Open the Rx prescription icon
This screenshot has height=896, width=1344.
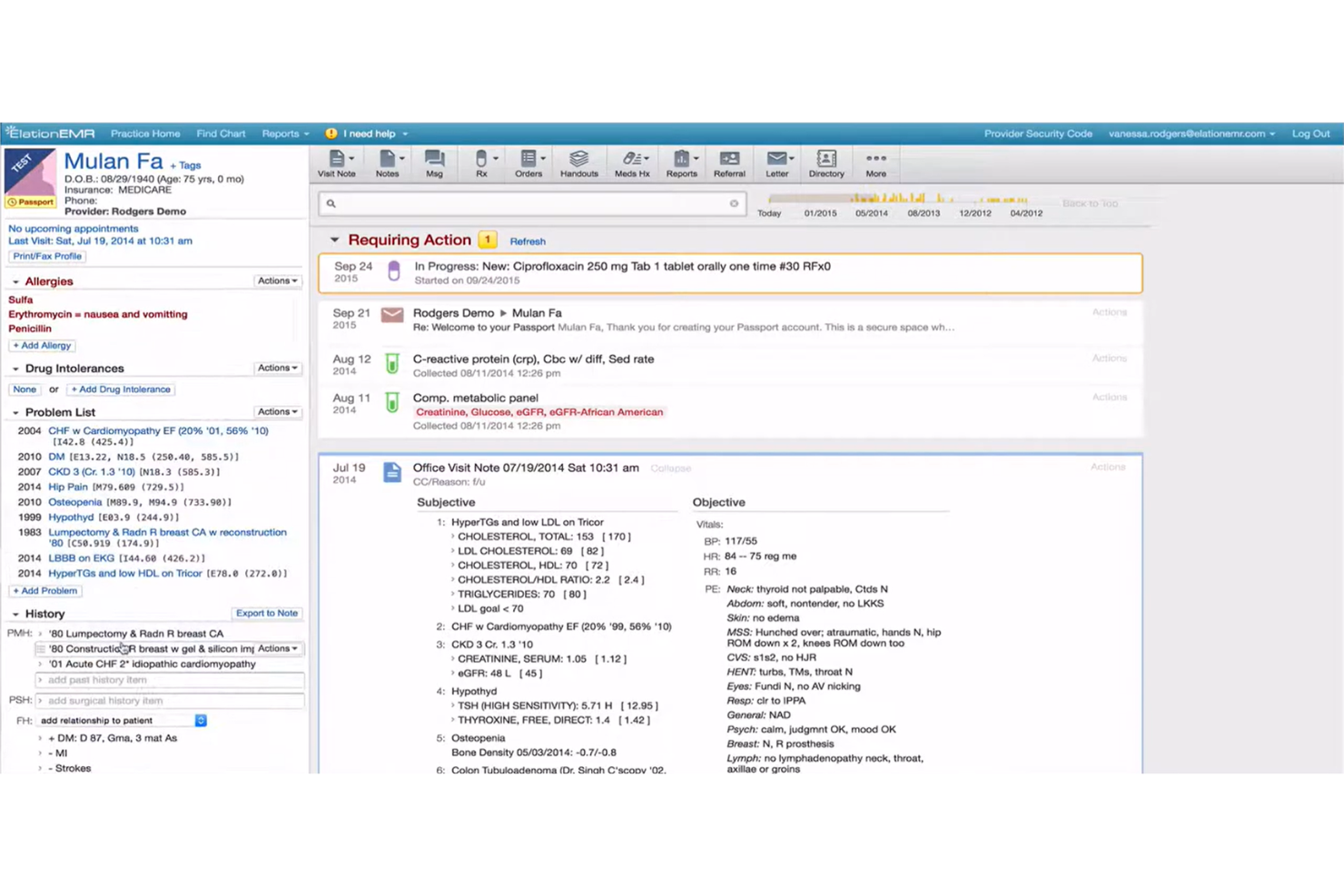[x=481, y=164]
